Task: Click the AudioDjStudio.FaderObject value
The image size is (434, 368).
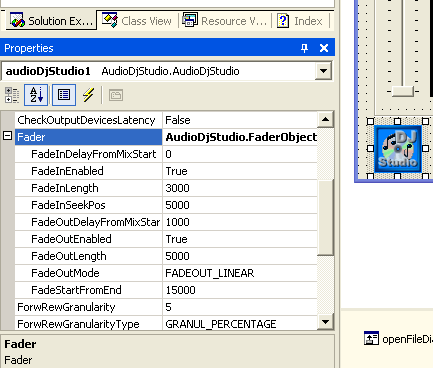Action: 241,137
